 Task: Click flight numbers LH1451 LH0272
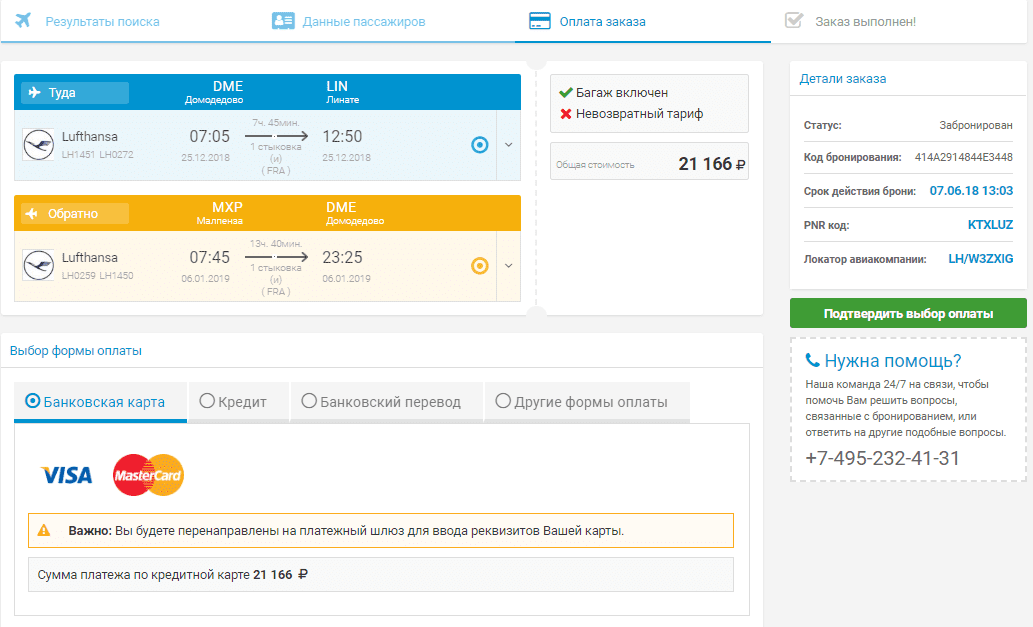(x=98, y=155)
